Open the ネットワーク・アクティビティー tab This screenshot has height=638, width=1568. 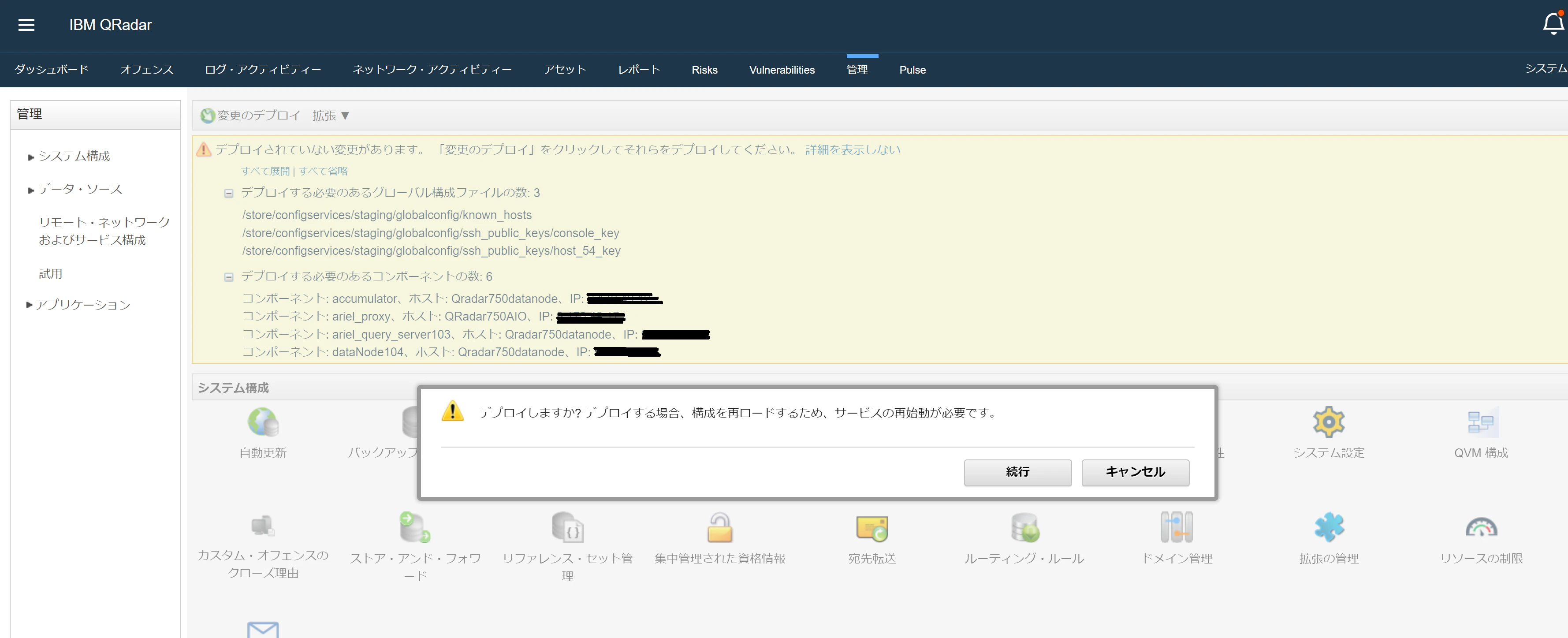coord(432,69)
